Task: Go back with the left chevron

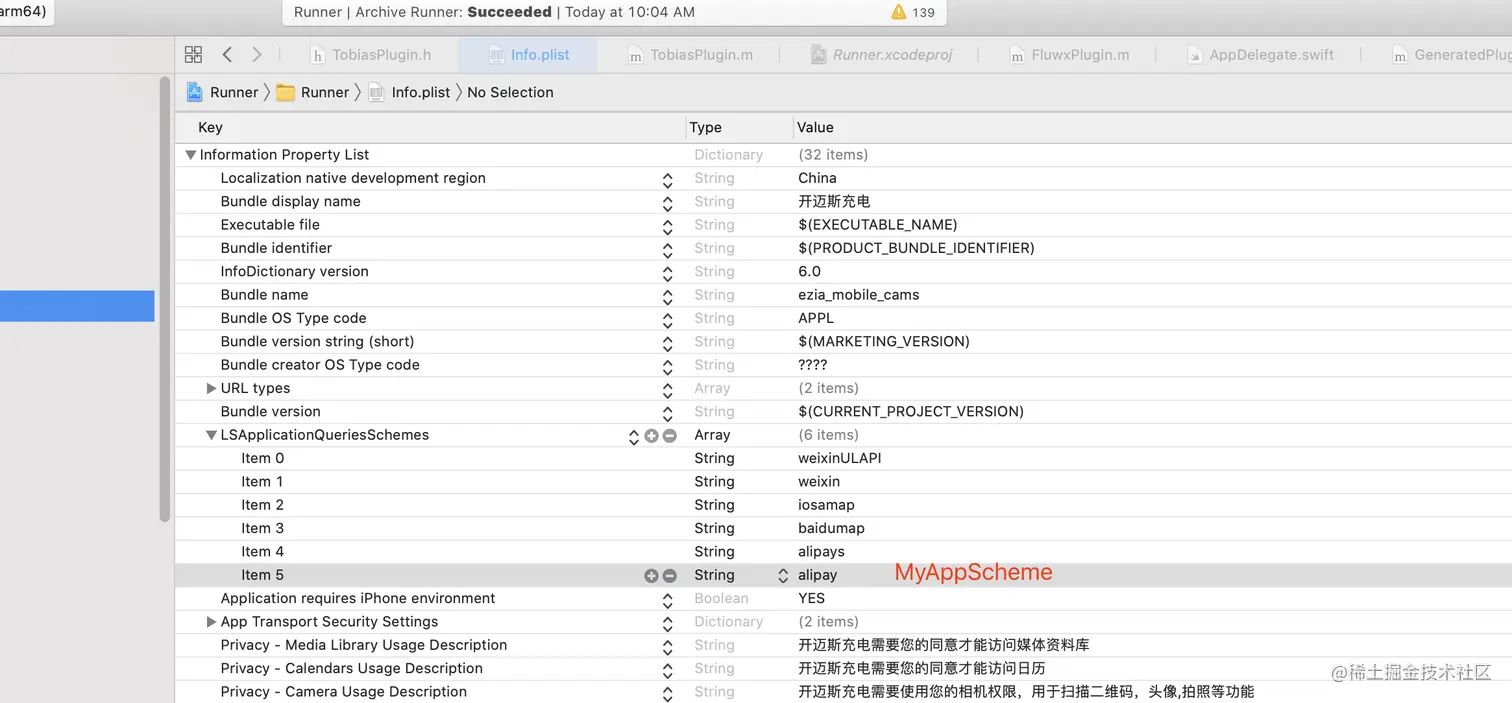Action: (227, 54)
